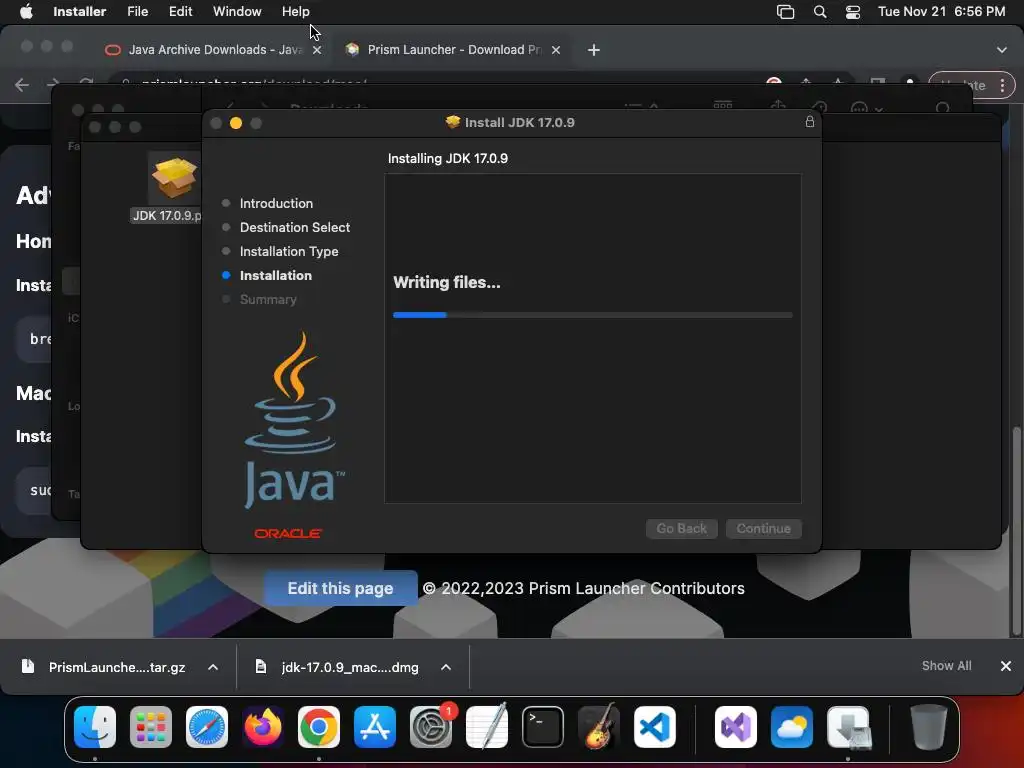
Task: Open Control Center in menu bar
Action: [x=853, y=12]
